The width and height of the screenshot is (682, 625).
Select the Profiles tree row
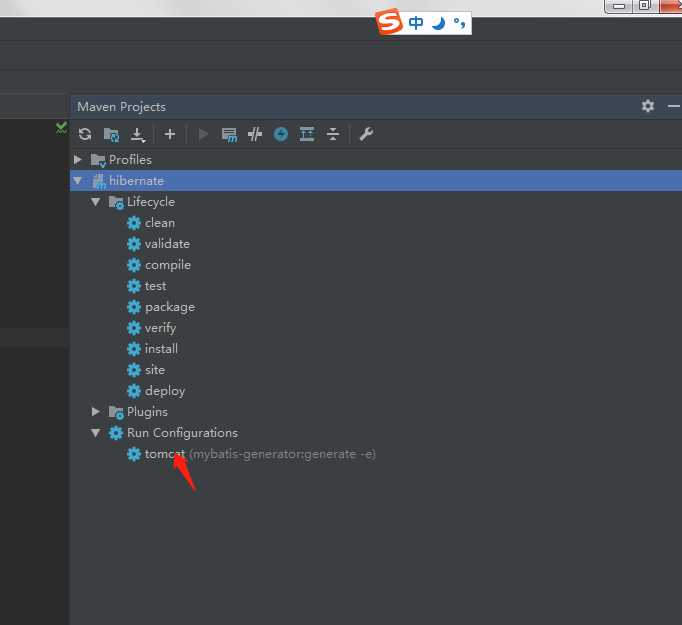pyautogui.click(x=376, y=160)
